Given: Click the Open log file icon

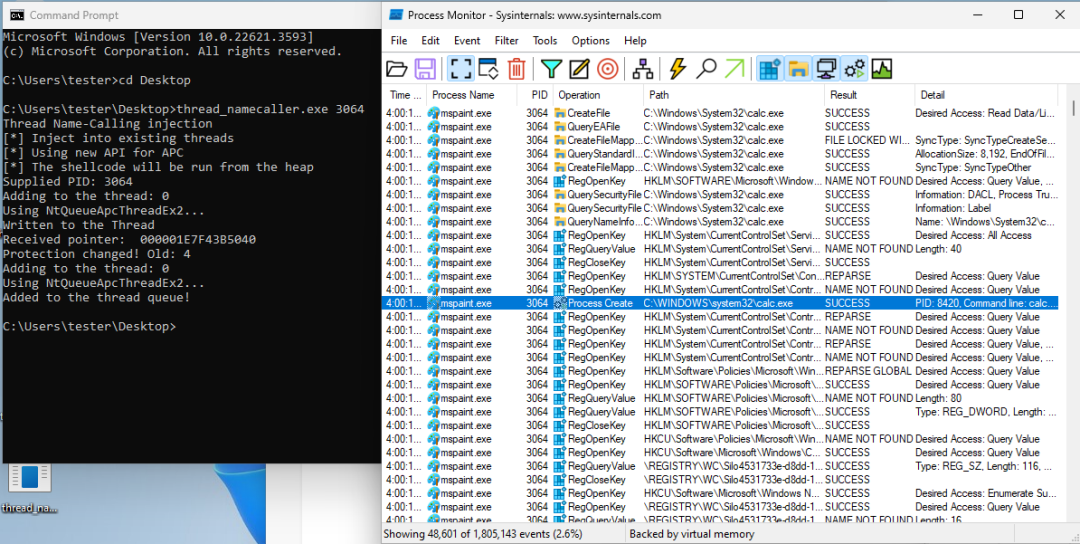Looking at the screenshot, I should [x=397, y=69].
